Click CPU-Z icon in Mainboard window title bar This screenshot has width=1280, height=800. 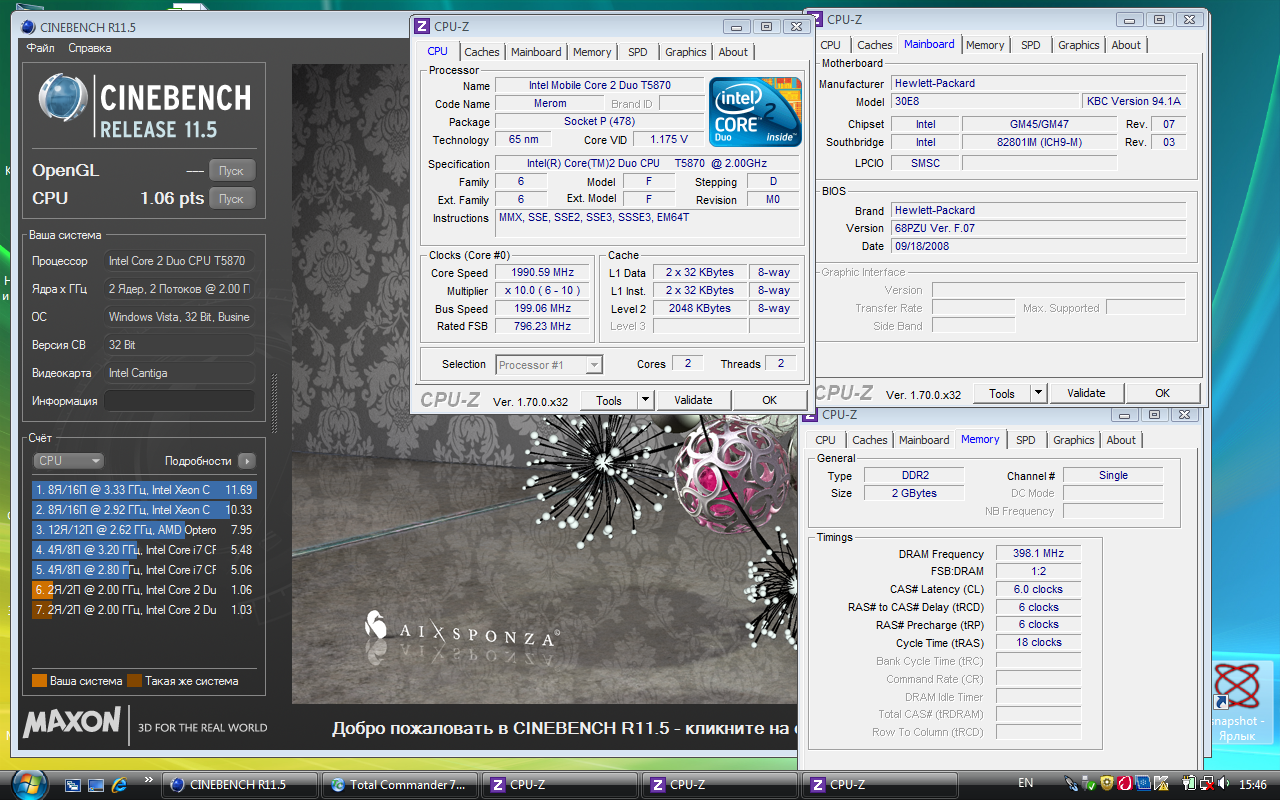pos(814,19)
